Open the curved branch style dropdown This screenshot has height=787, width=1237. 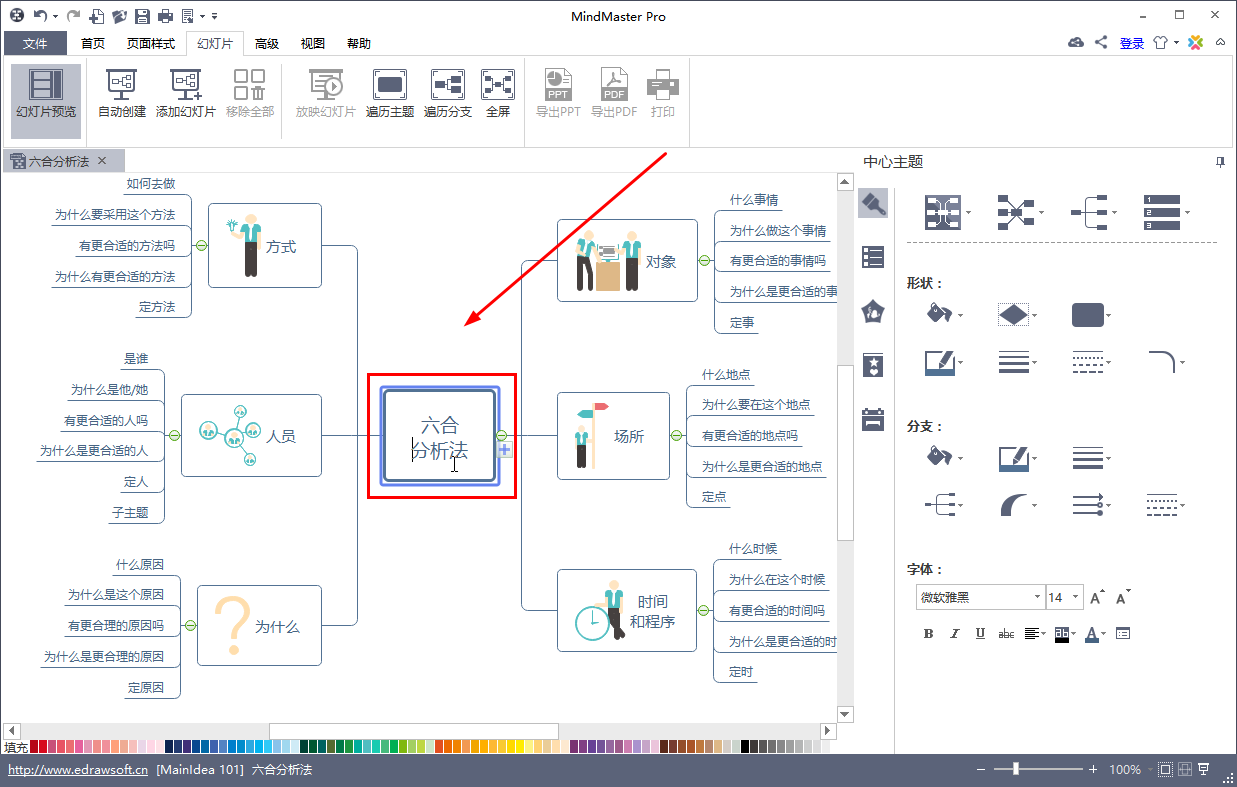click(x=1018, y=505)
